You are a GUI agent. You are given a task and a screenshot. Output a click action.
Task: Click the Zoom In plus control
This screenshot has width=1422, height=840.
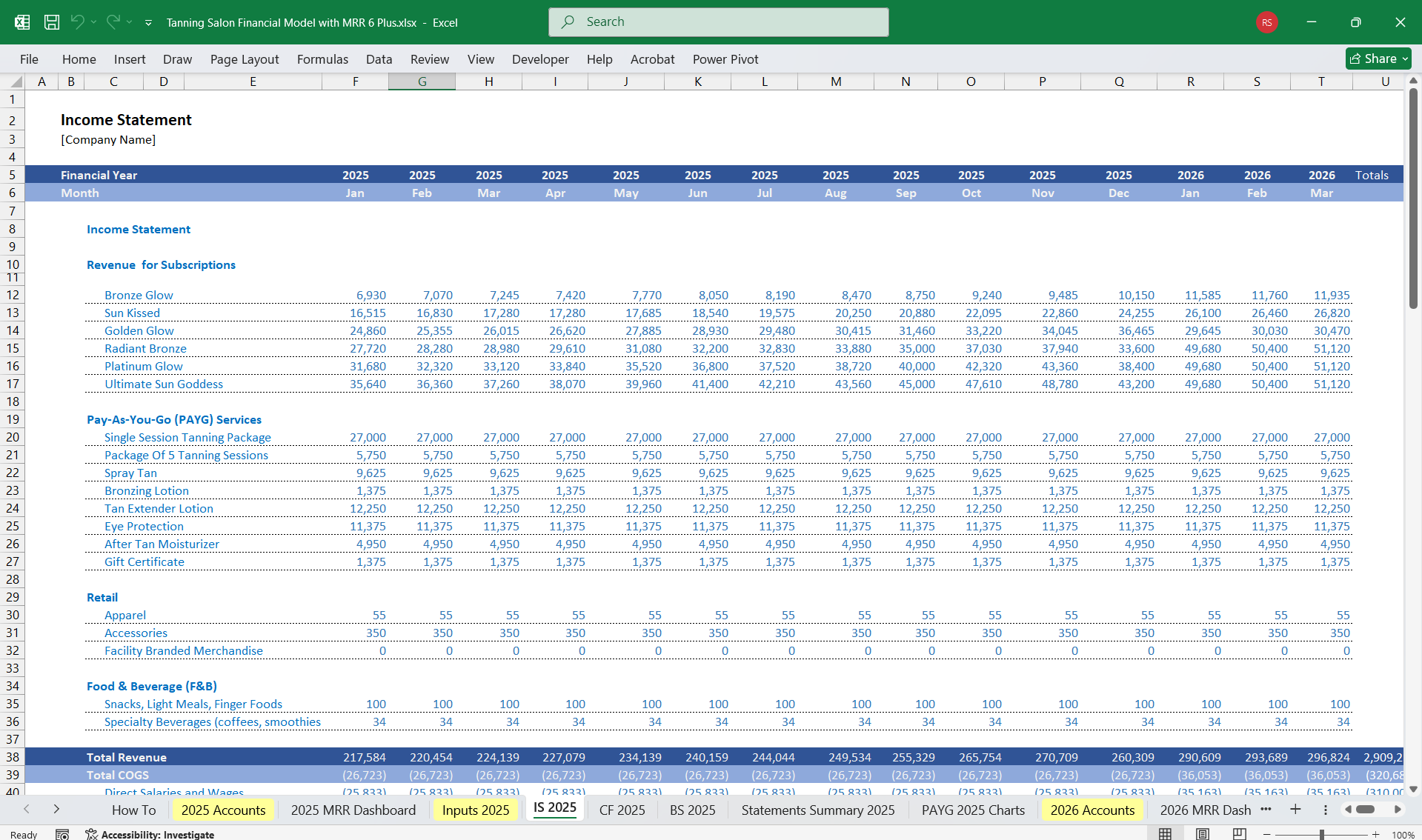[x=1376, y=833]
